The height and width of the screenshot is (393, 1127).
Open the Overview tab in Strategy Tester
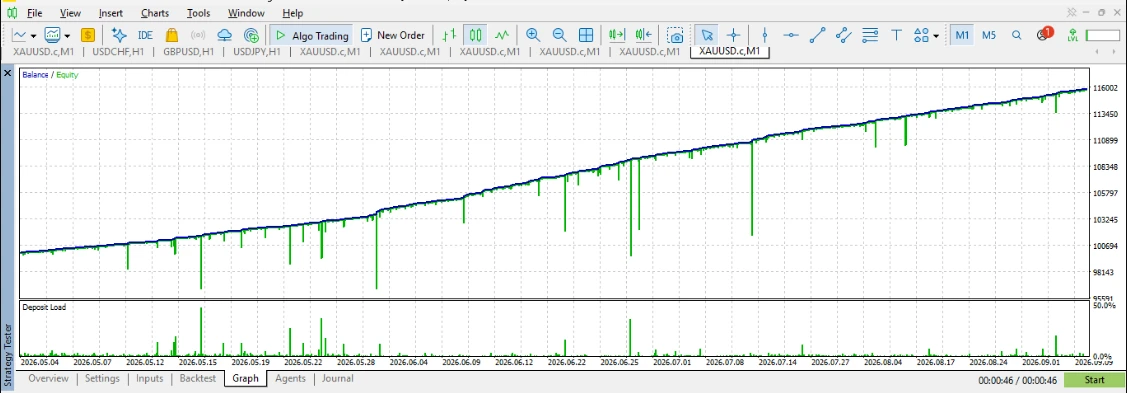point(48,379)
